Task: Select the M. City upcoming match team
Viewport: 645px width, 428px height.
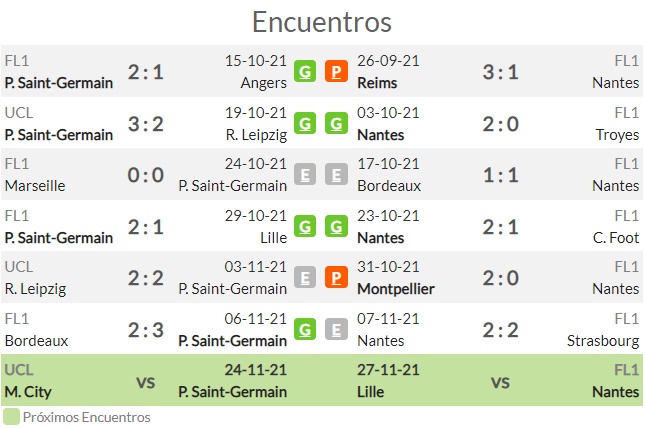Action: coord(28,392)
